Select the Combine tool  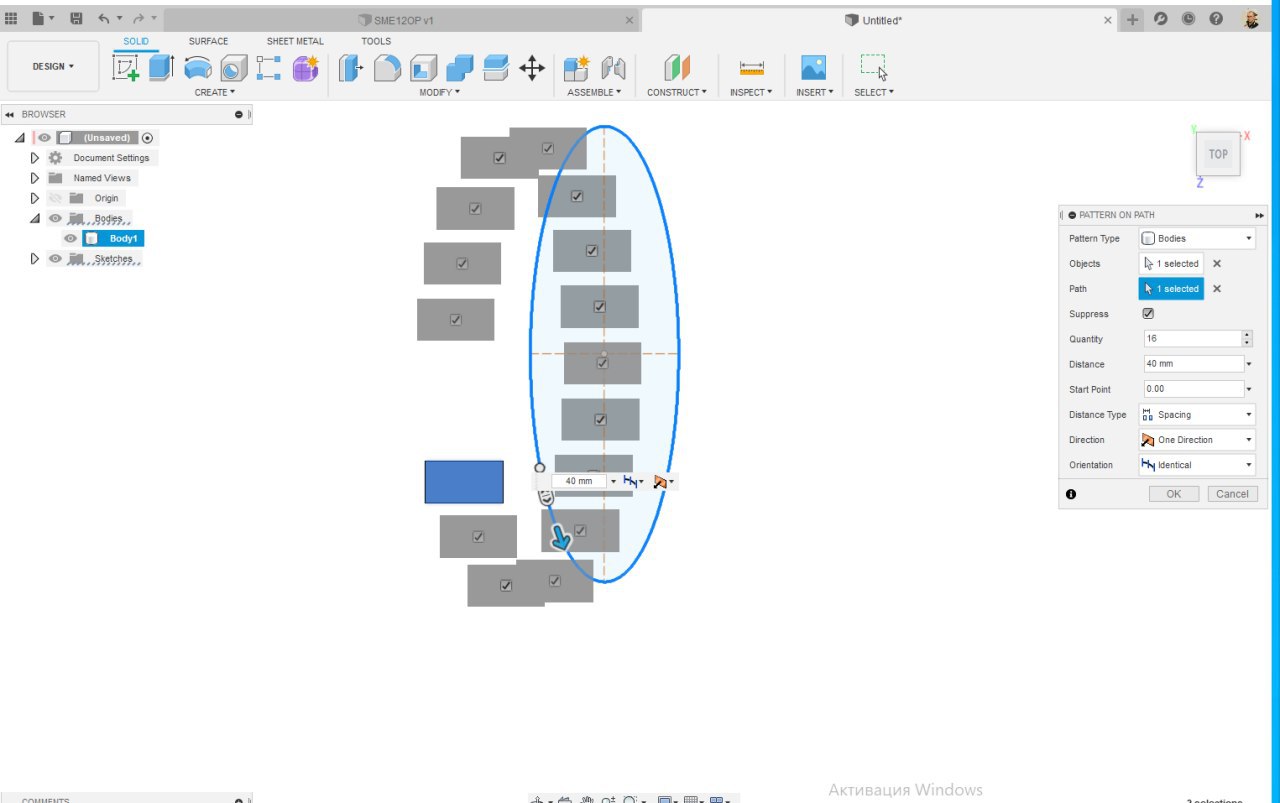click(x=460, y=68)
